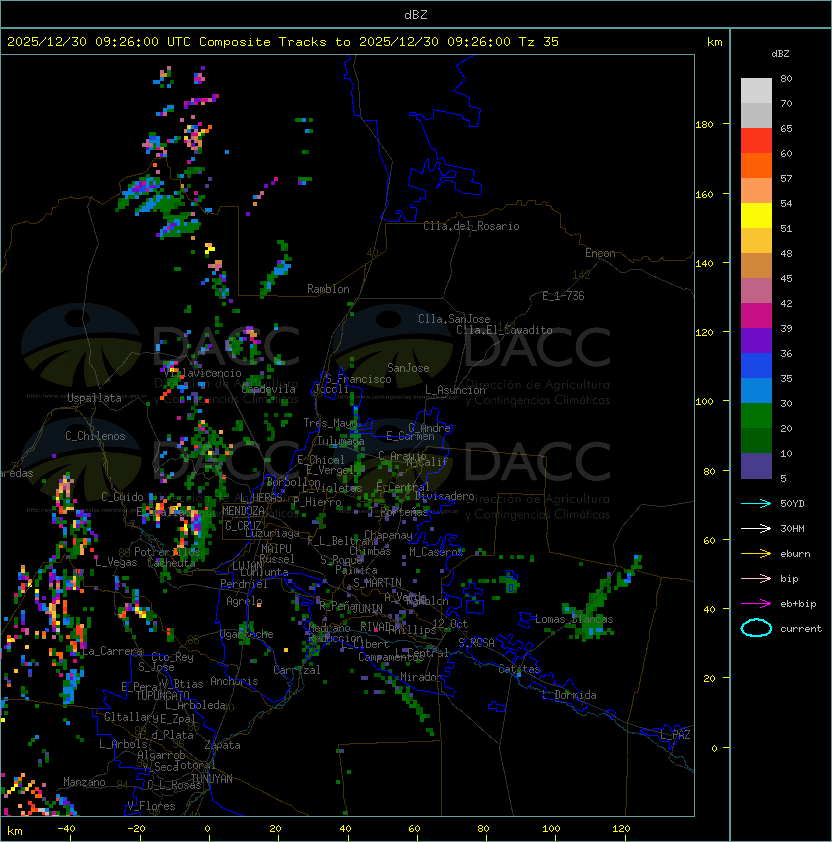Click the S_MARTIN town label
This screenshot has height=842, width=832.
coord(377,583)
